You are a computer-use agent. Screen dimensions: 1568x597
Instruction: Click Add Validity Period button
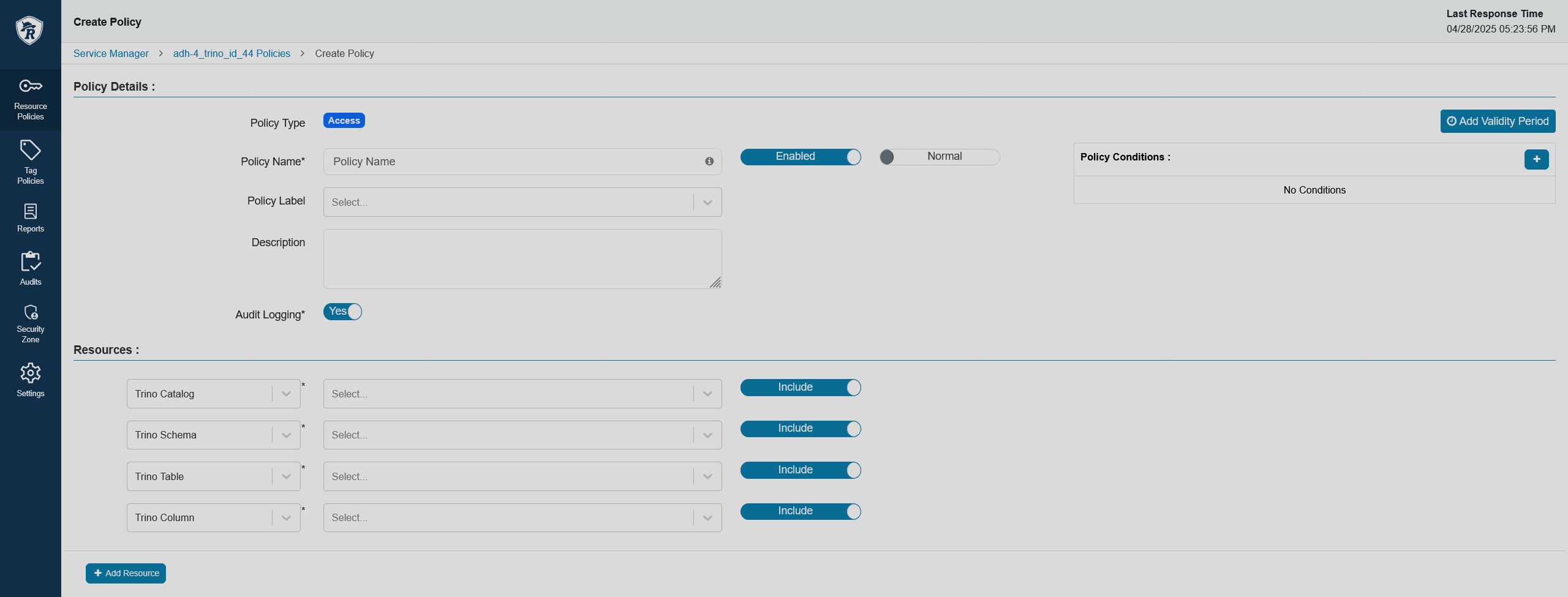pos(1498,121)
